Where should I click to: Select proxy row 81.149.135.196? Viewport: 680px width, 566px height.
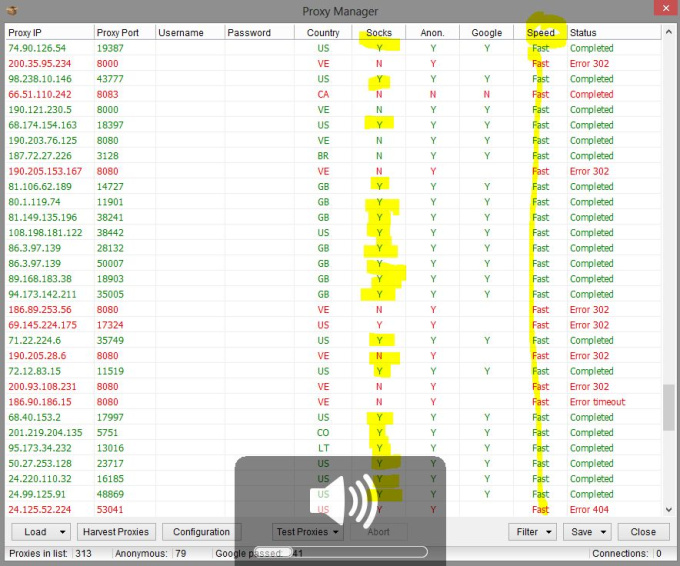(x=333, y=217)
